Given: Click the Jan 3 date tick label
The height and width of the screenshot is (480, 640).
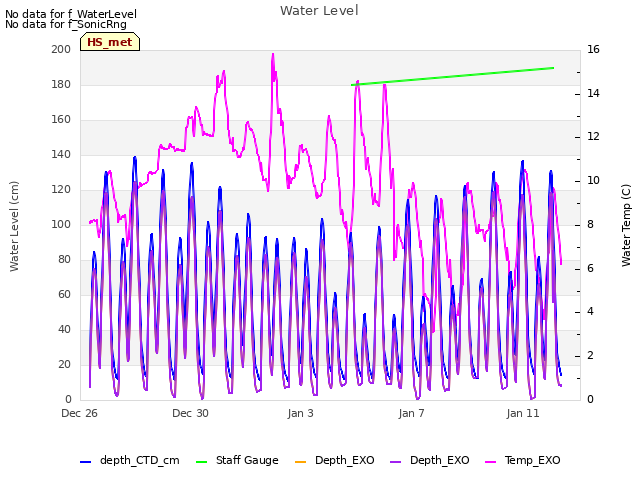Looking at the screenshot, I should tap(300, 413).
